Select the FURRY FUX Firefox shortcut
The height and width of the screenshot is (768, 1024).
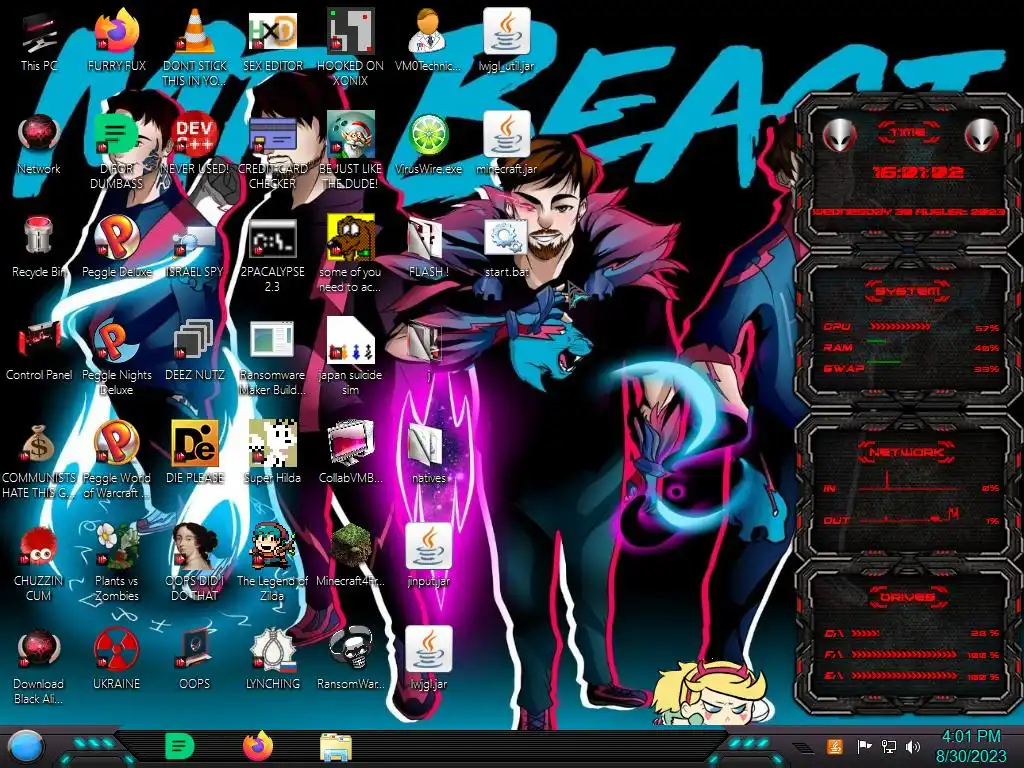click(117, 33)
